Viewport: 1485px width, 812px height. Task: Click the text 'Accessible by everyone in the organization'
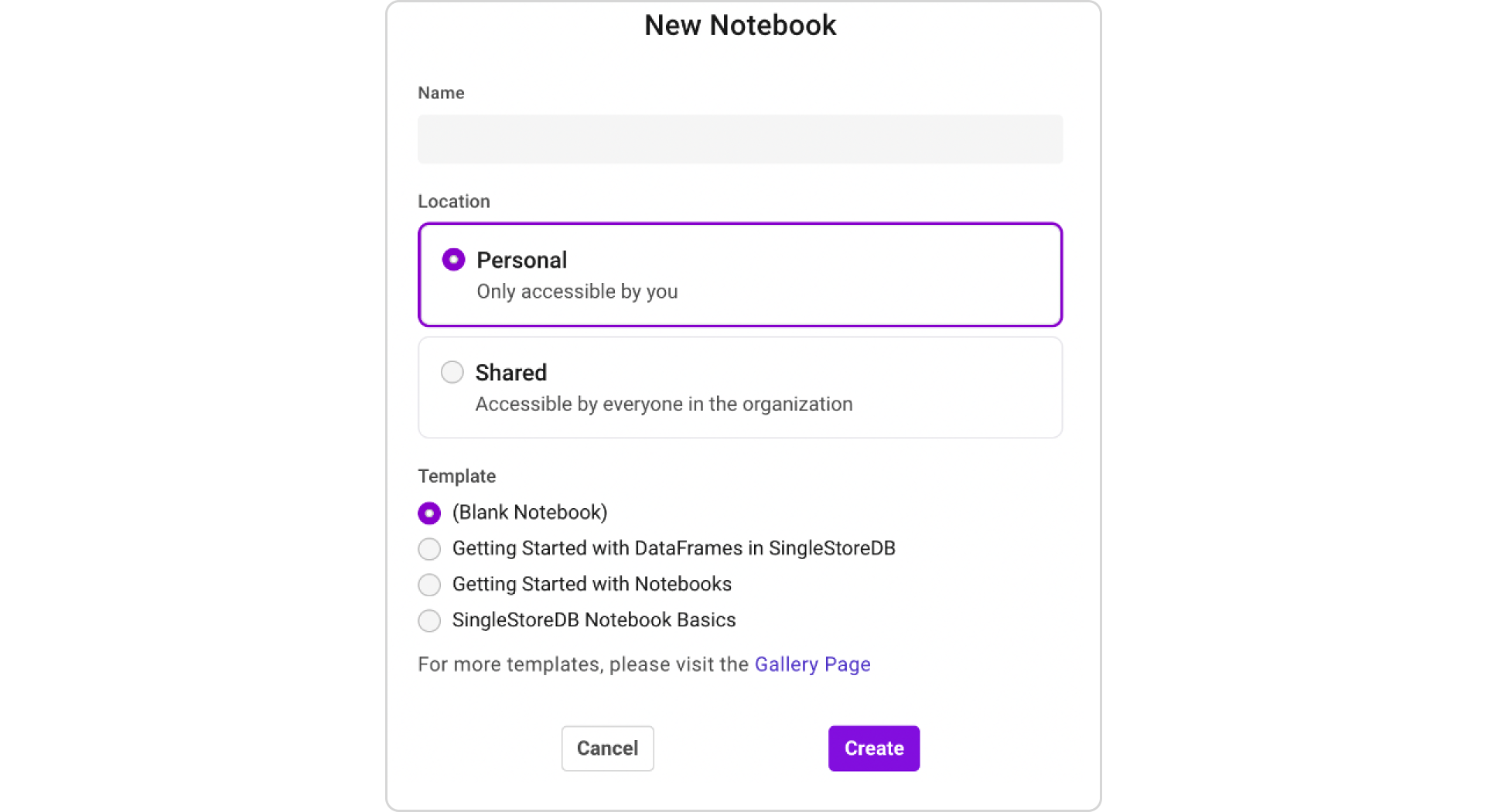[x=664, y=404]
